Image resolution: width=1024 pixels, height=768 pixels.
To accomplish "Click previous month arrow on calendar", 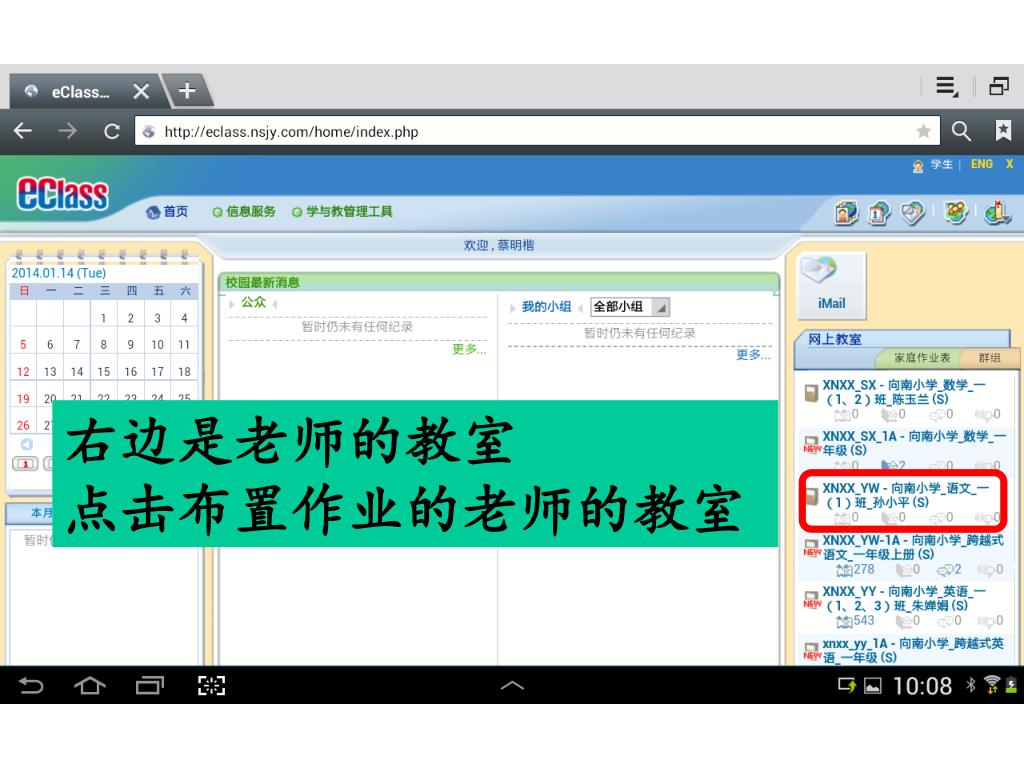I will pos(26,444).
